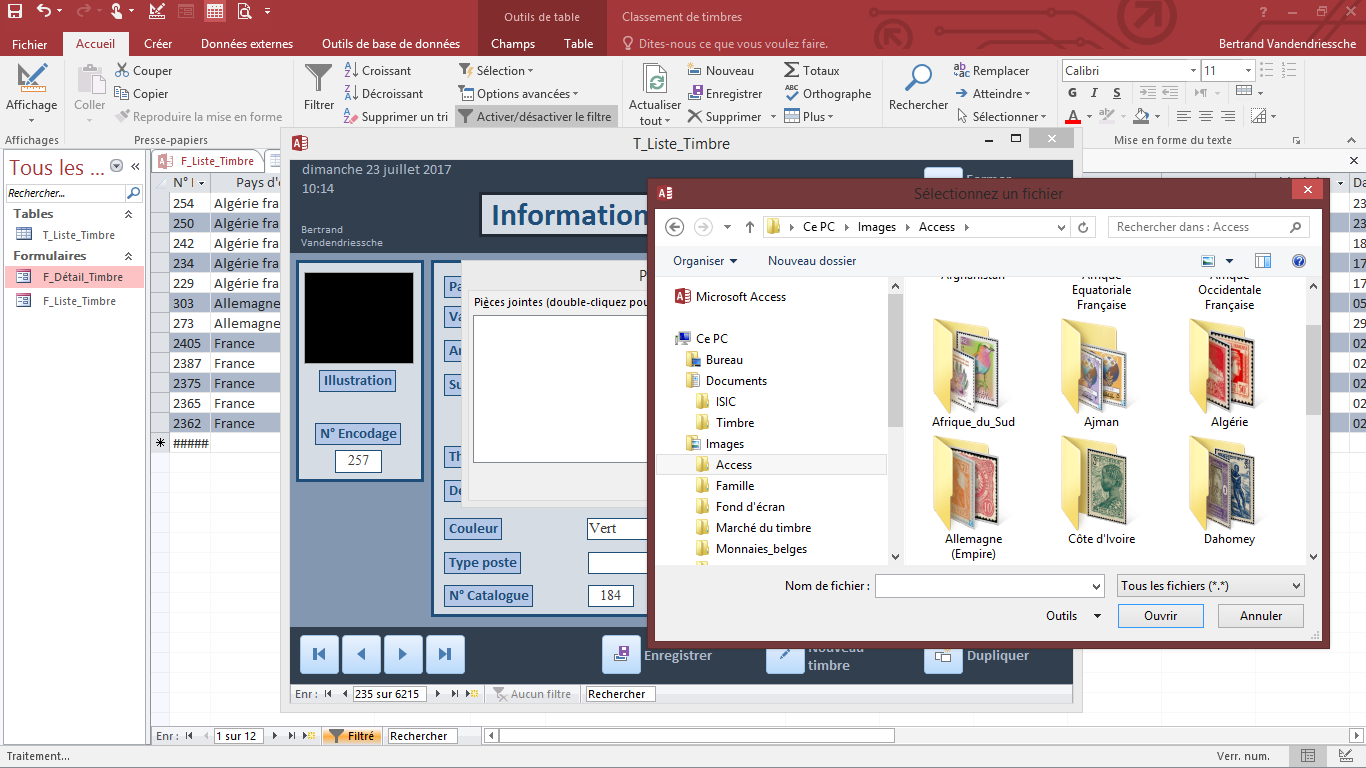Align text left in the ribbon
Viewport: 1366px width, 768px height.
pyautogui.click(x=1184, y=117)
